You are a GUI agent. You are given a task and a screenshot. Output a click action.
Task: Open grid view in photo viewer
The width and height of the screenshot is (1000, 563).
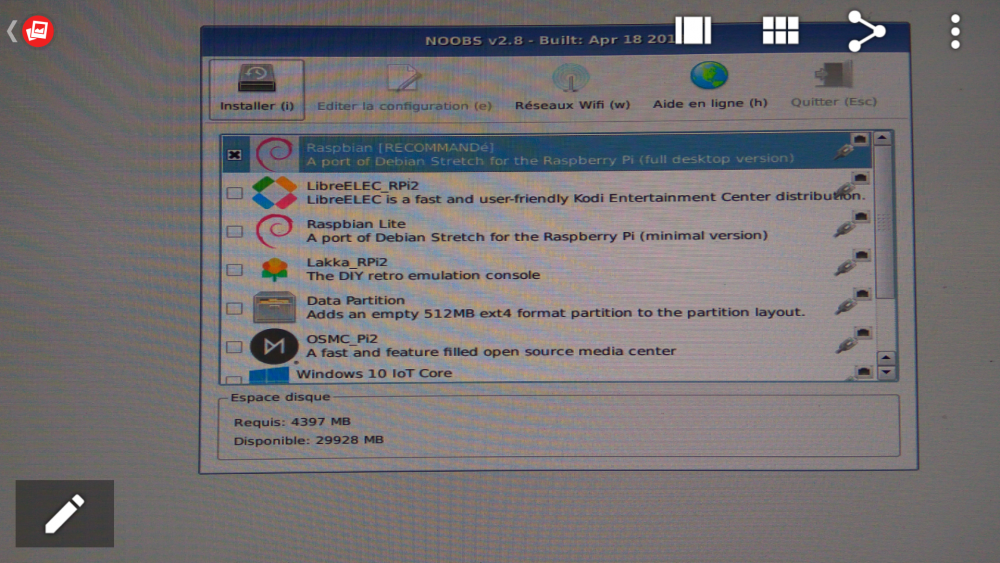(x=781, y=30)
